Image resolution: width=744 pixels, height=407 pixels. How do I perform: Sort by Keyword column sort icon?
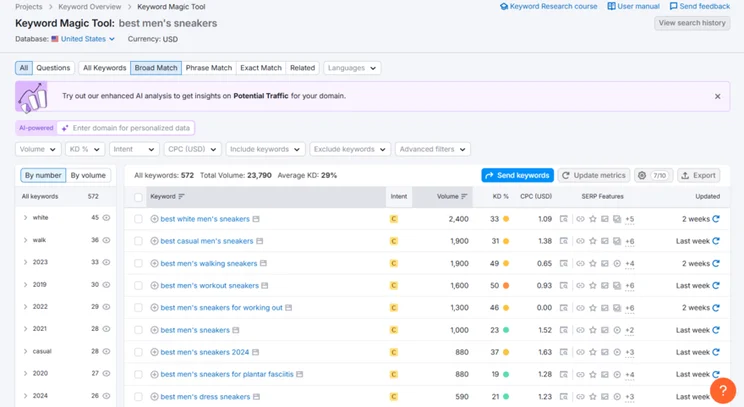[x=181, y=196]
